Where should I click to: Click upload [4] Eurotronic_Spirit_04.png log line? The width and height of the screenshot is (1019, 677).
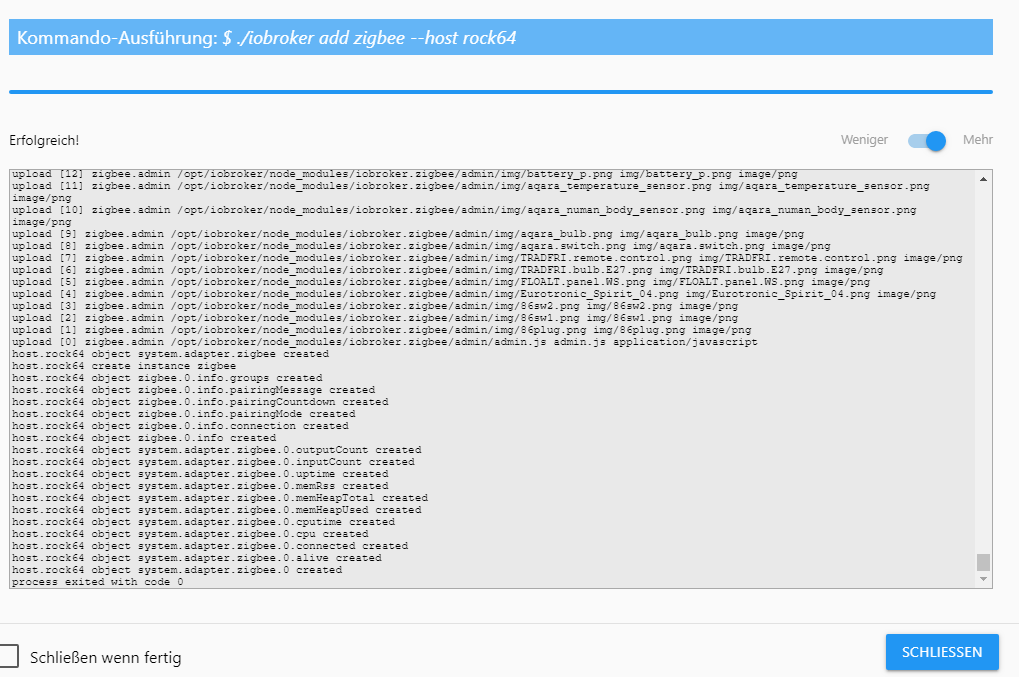(x=474, y=294)
